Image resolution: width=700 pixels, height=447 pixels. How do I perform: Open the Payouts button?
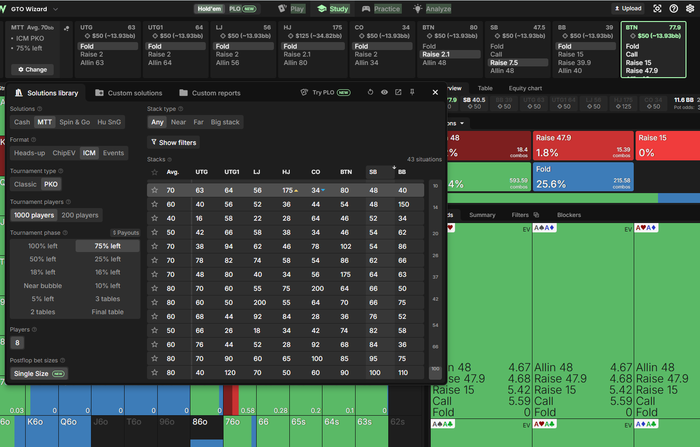point(125,233)
